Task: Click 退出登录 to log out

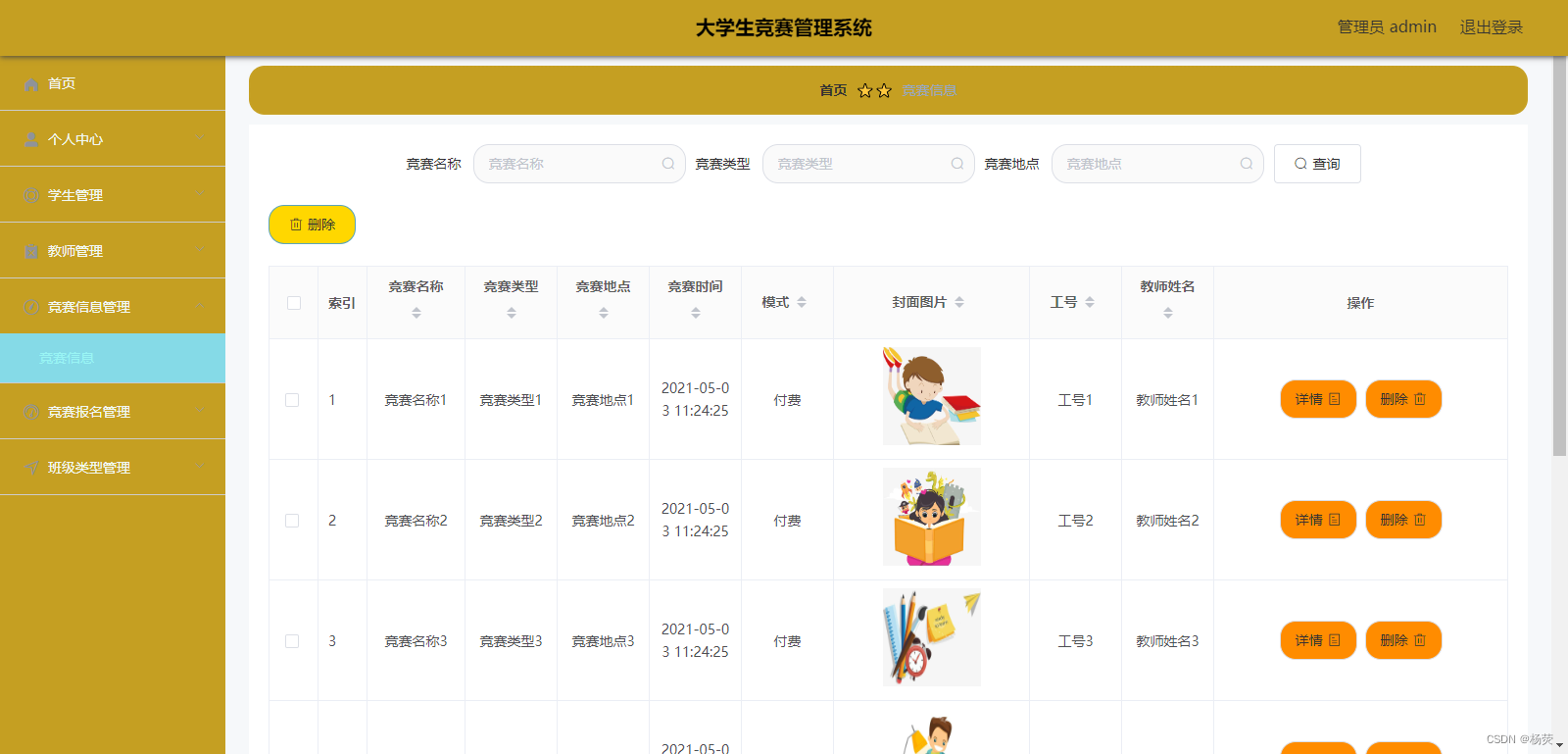Action: pyautogui.click(x=1492, y=27)
